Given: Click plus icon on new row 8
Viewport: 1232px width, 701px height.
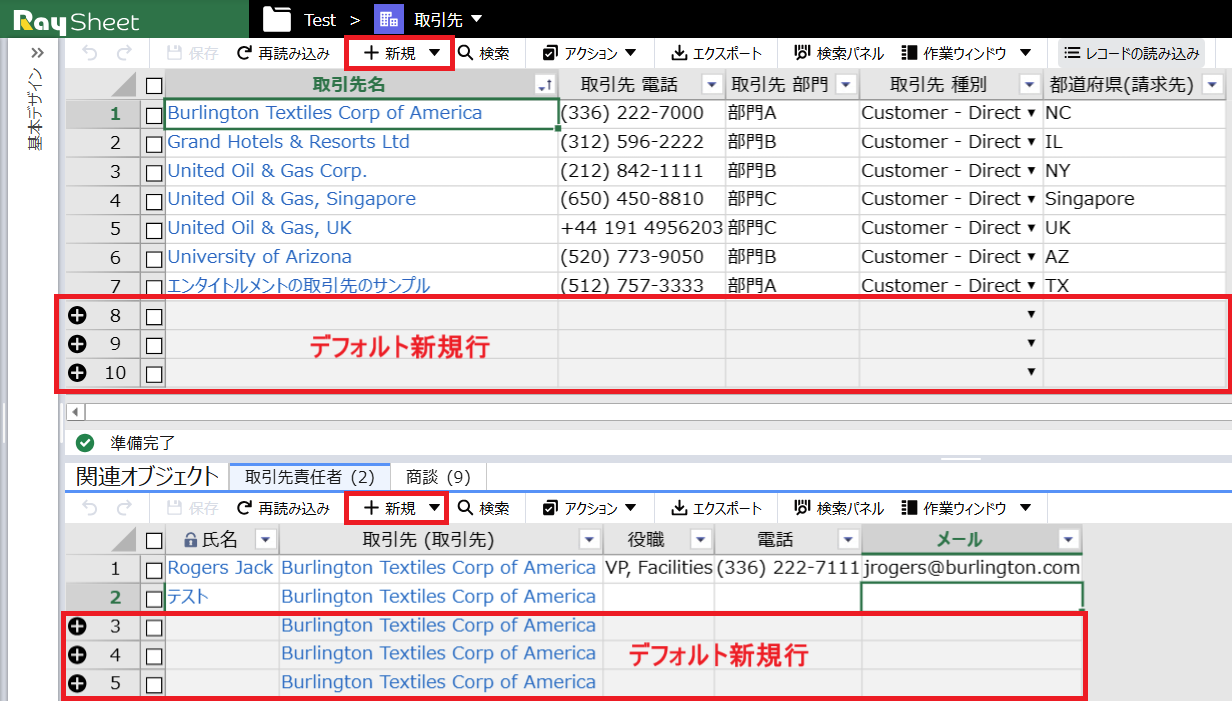Looking at the screenshot, I should 77,316.
